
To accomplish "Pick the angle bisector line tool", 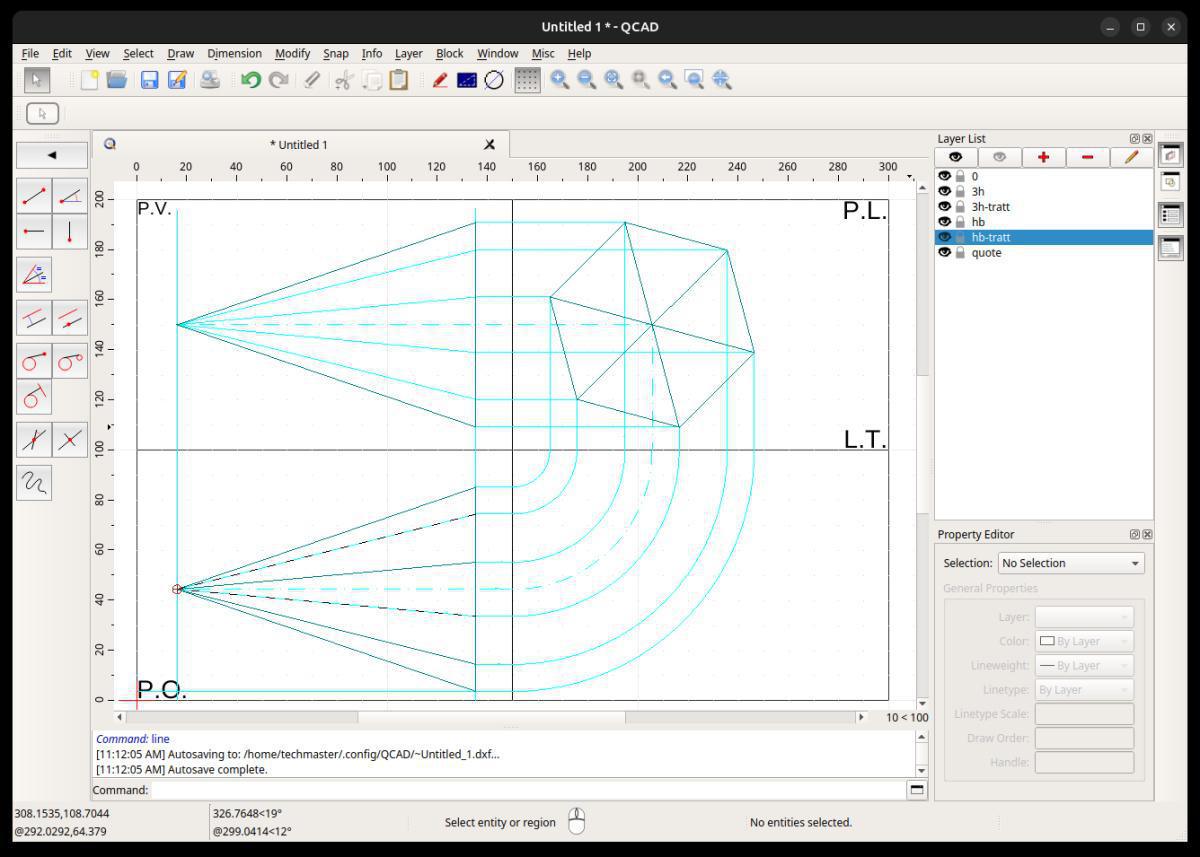I will tap(34, 274).
